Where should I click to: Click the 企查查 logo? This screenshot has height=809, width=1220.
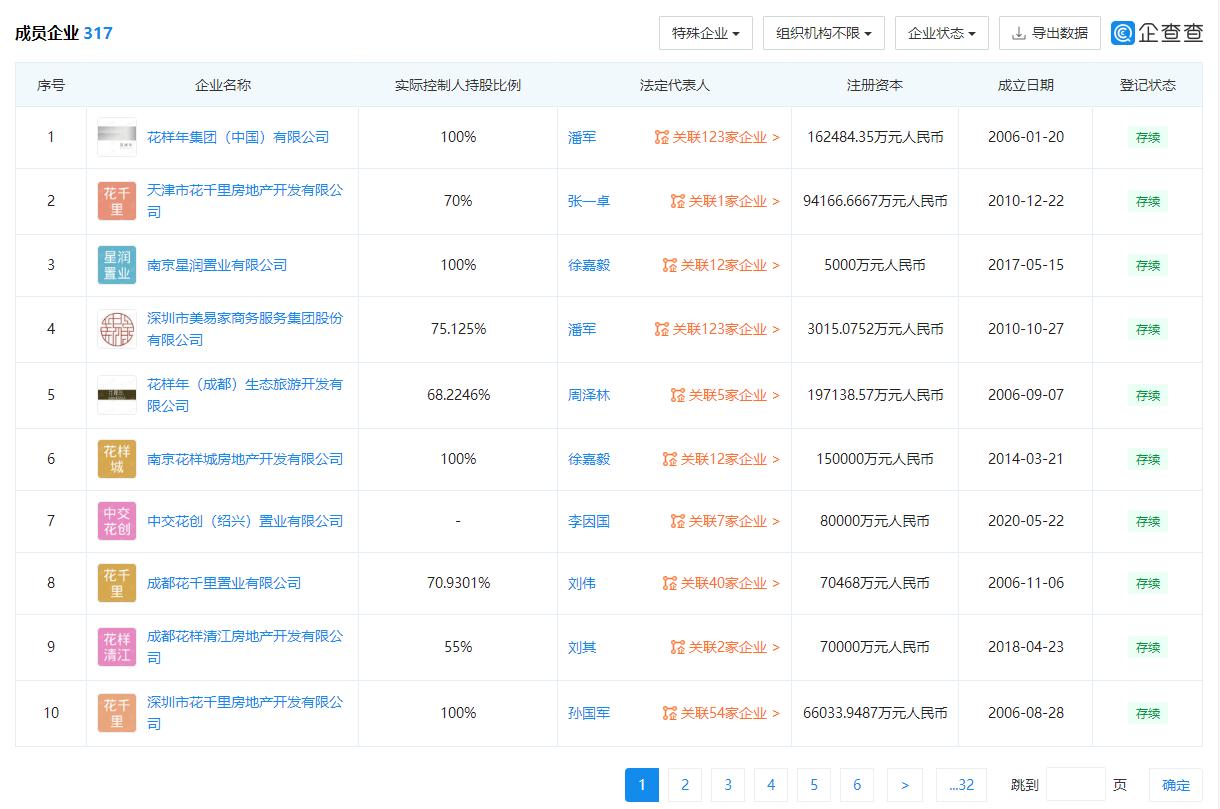coord(1157,33)
